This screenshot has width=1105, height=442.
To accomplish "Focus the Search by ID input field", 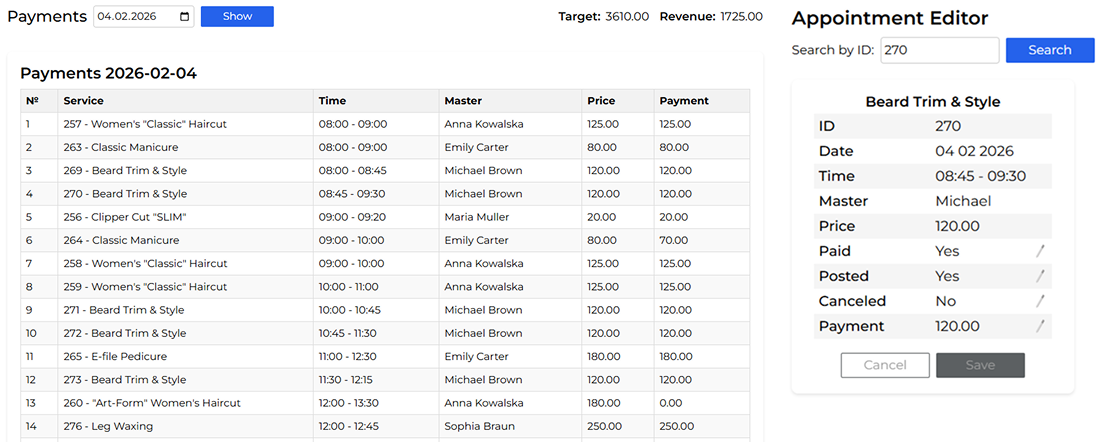I will click(939, 50).
